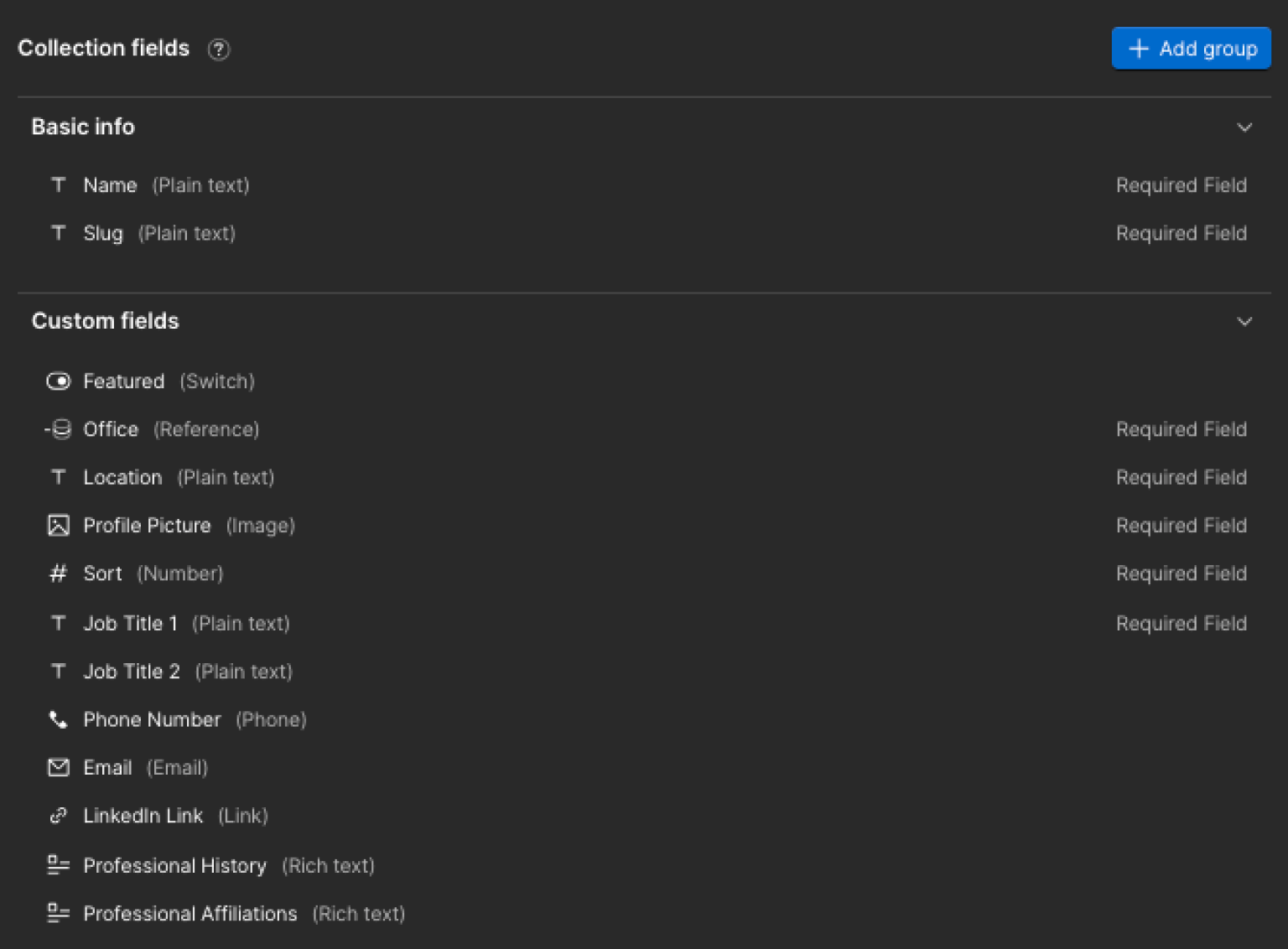The image size is (1288, 949).
Task: Click the (Reference) type text for Office
Action: pyautogui.click(x=206, y=429)
